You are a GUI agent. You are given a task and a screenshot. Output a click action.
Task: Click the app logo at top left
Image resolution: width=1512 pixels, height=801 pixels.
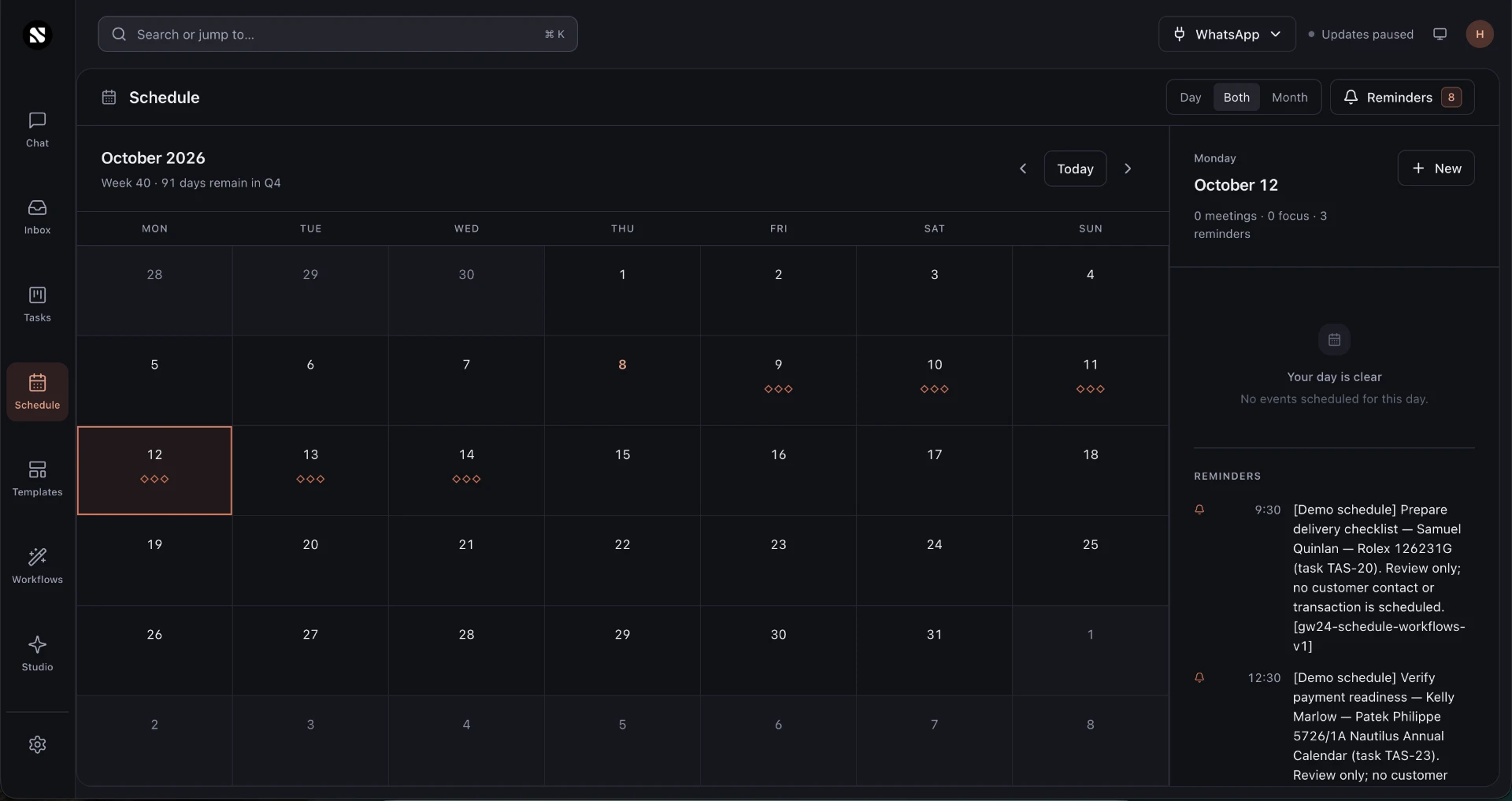[x=37, y=35]
